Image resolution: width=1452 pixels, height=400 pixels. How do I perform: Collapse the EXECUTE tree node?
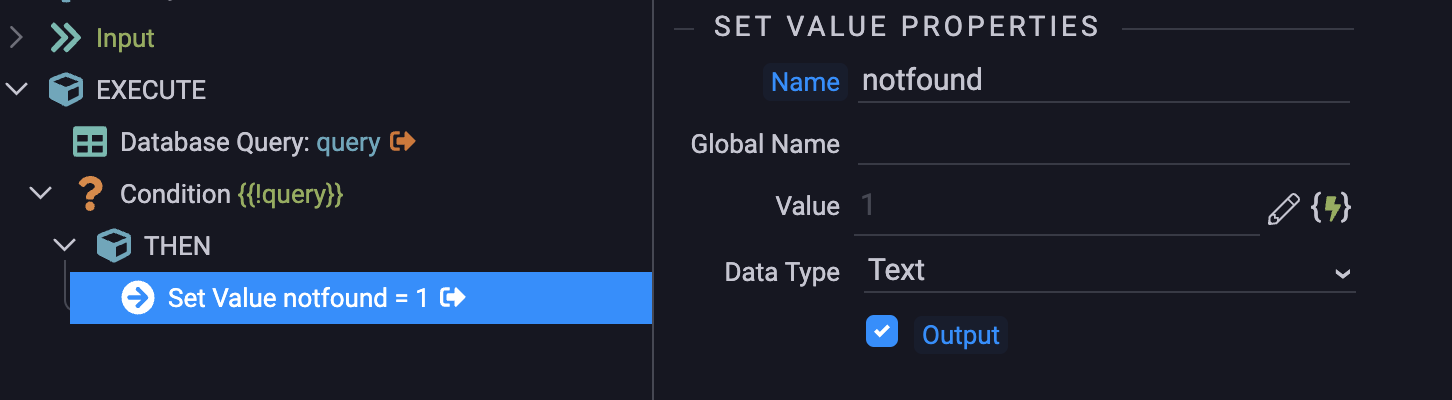pos(16,90)
